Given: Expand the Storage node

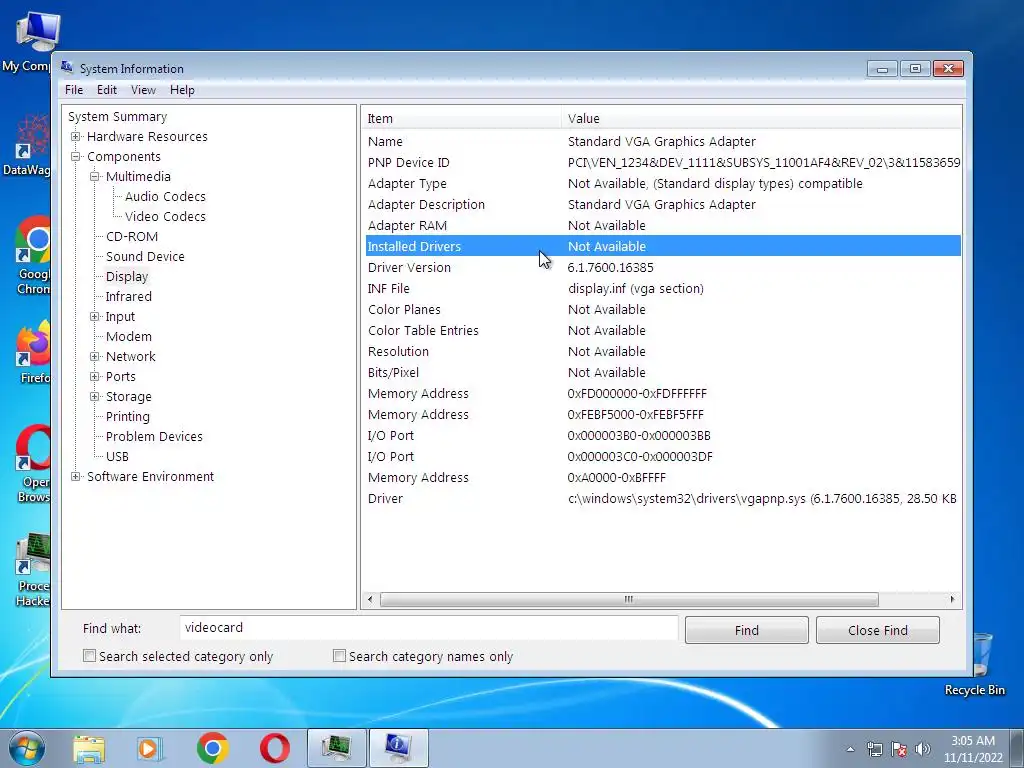Looking at the screenshot, I should point(95,396).
